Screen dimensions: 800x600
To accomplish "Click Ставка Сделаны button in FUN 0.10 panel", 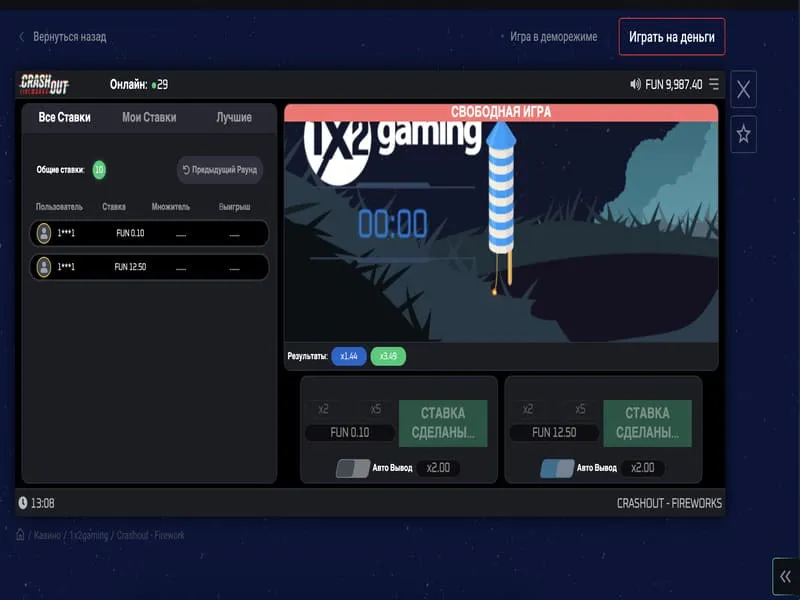I will coord(443,423).
